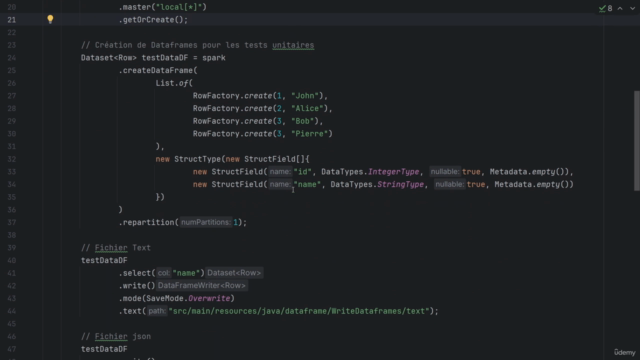Screen dimensions: 640x360
Task: Click variable testDataDF on declaration line
Action: [x=164, y=58]
